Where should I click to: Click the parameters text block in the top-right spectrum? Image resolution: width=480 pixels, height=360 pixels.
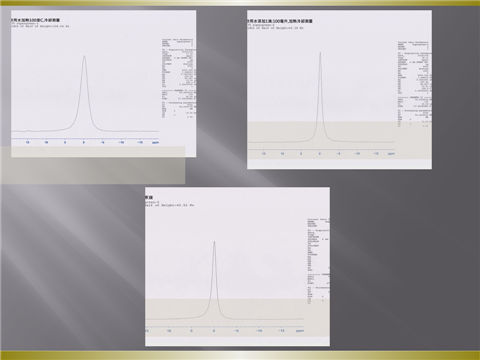[415, 84]
